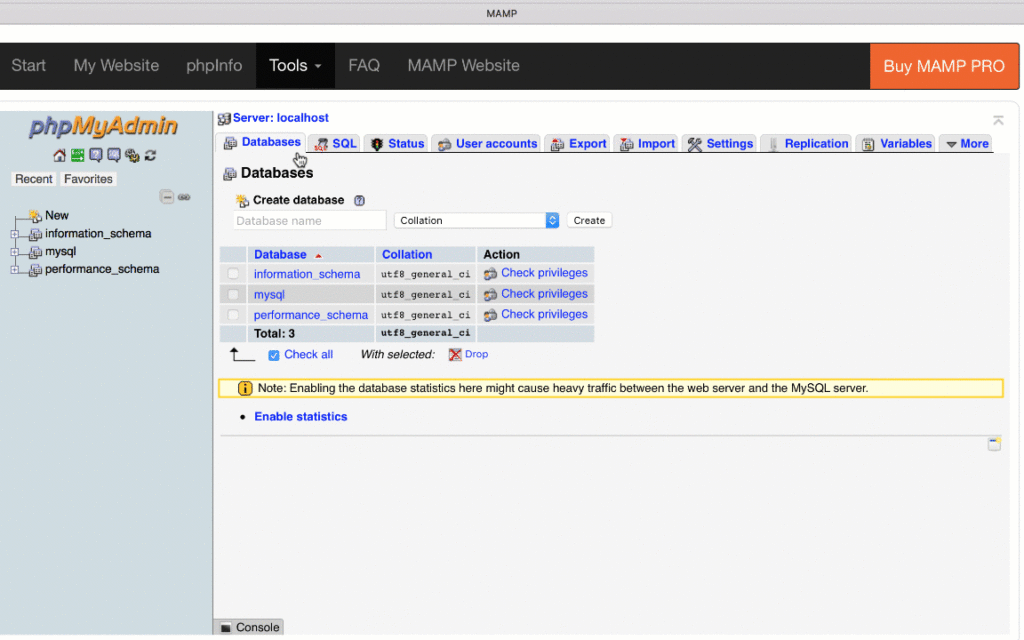Open the Variables tab
This screenshot has width=1024, height=640.
point(897,144)
